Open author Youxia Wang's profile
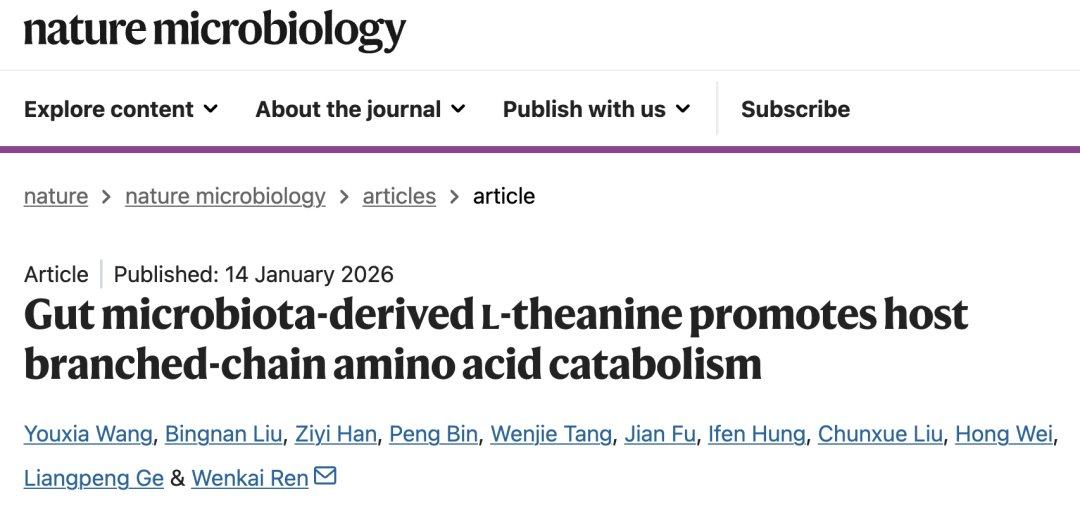 point(88,434)
